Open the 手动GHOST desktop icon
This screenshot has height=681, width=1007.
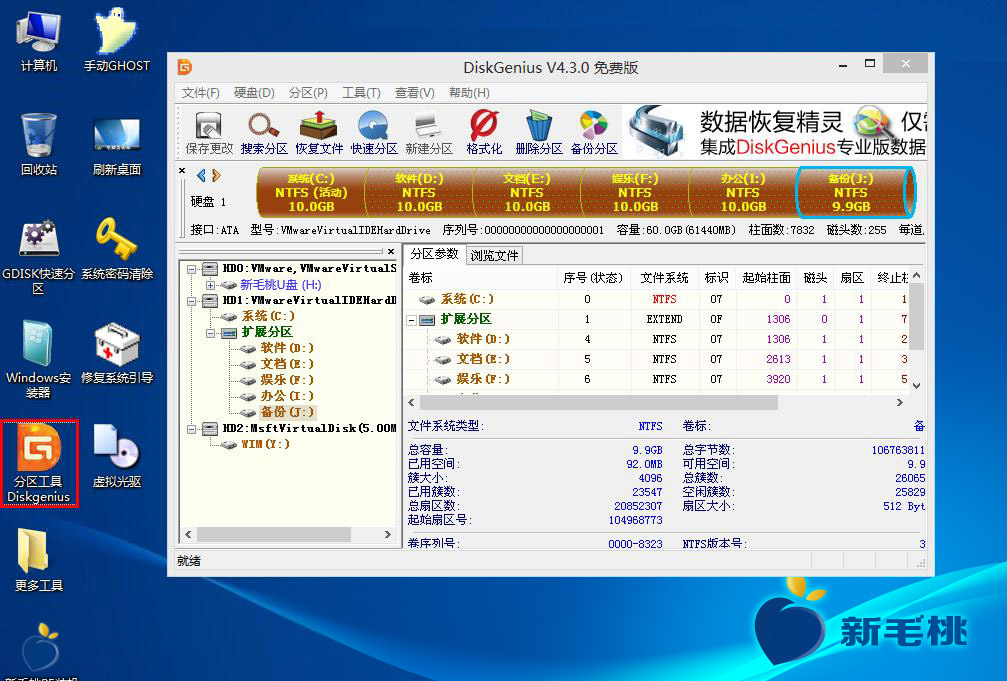[116, 40]
